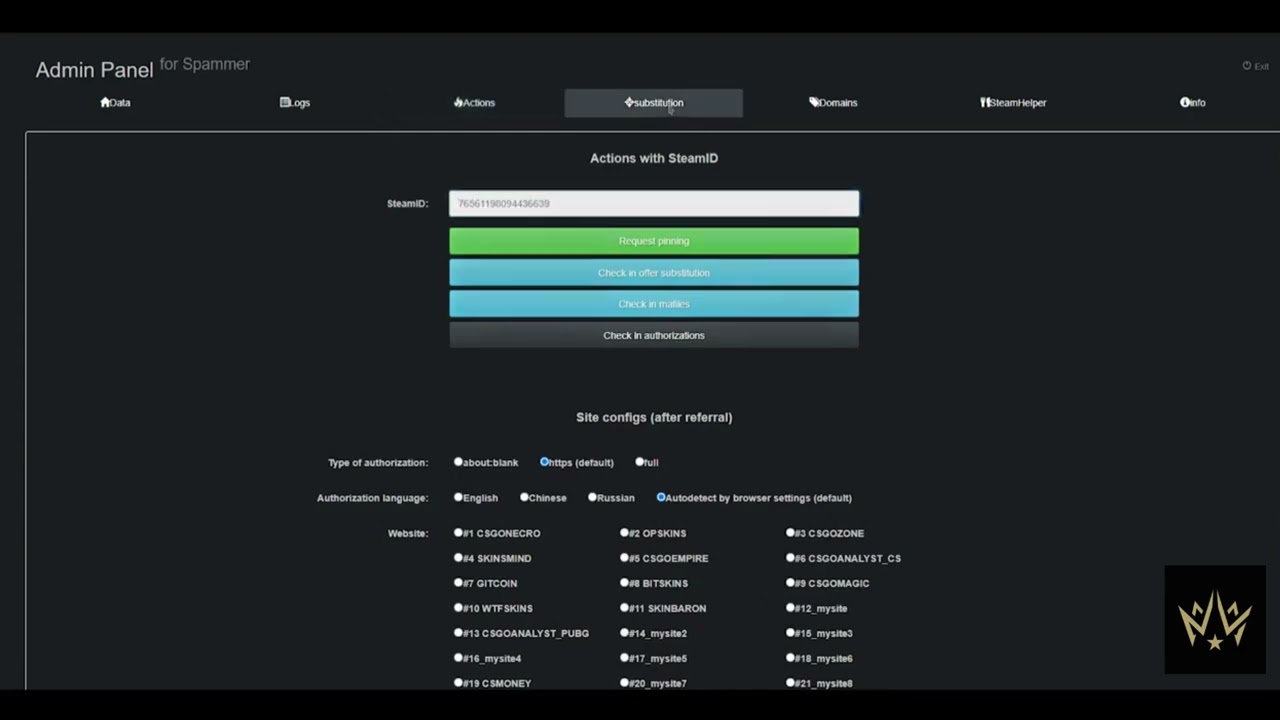The width and height of the screenshot is (1280, 720).
Task: Go to the Domains tab
Action: pyautogui.click(x=833, y=102)
